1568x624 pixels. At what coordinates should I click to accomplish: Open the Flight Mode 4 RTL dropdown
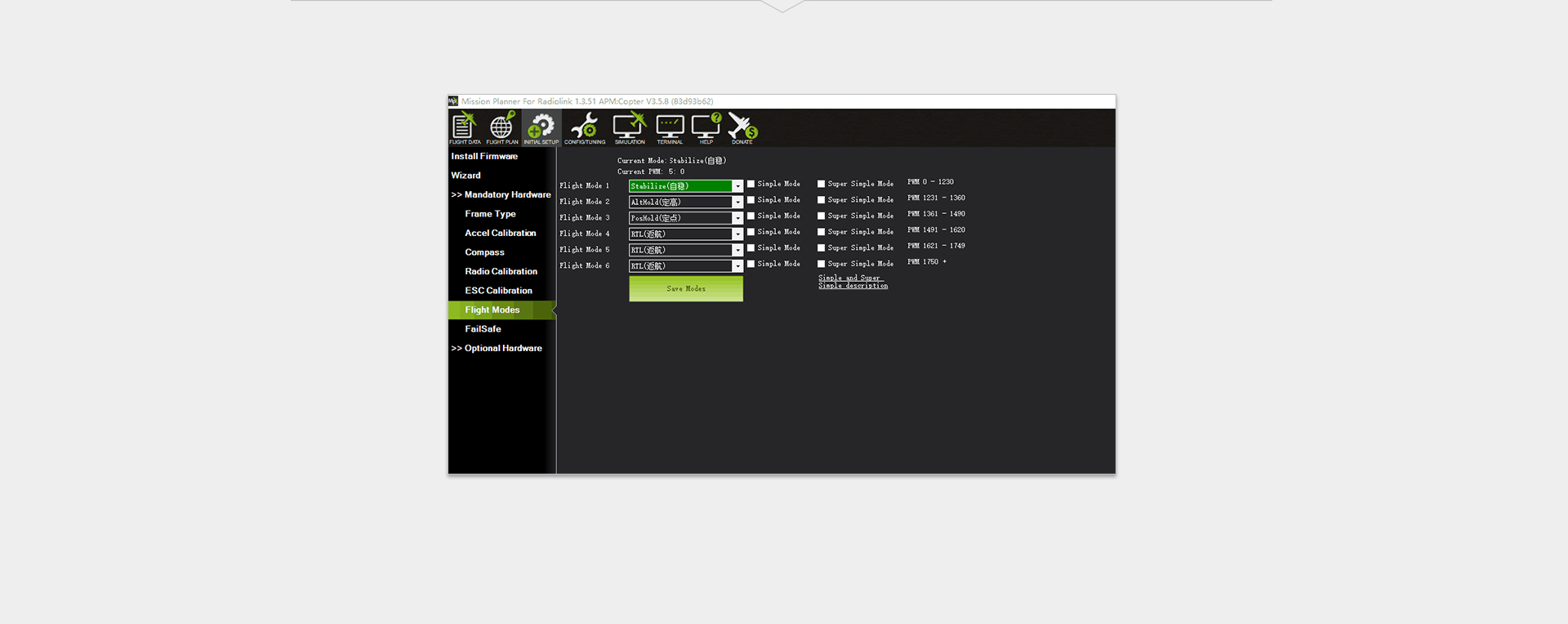(x=737, y=234)
